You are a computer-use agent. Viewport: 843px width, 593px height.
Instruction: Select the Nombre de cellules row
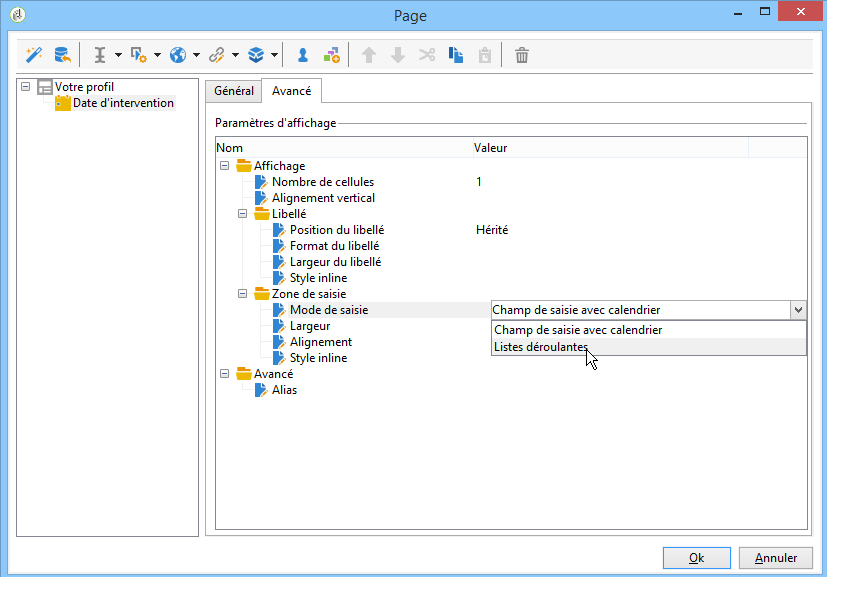(323, 182)
